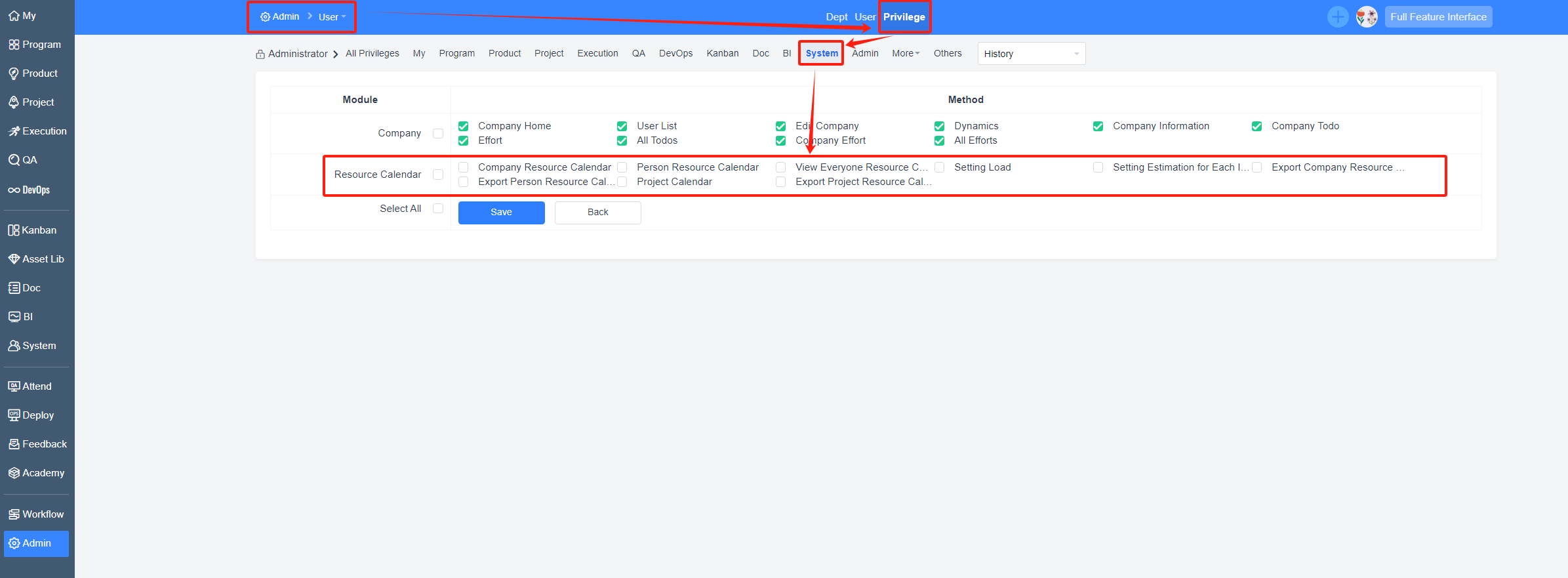Uncheck the Company Home privilege
Viewport: 1568px width, 578px height.
(464, 126)
